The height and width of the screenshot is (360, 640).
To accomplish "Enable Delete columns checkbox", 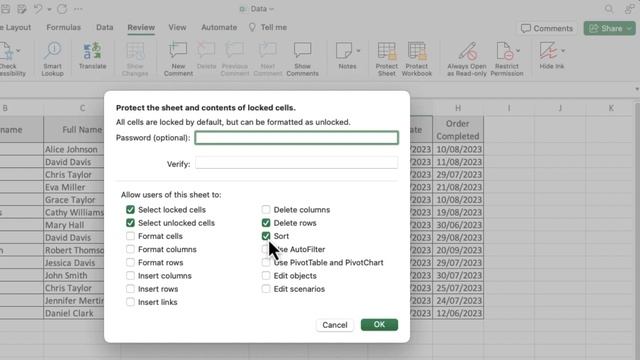I will [x=266, y=210].
